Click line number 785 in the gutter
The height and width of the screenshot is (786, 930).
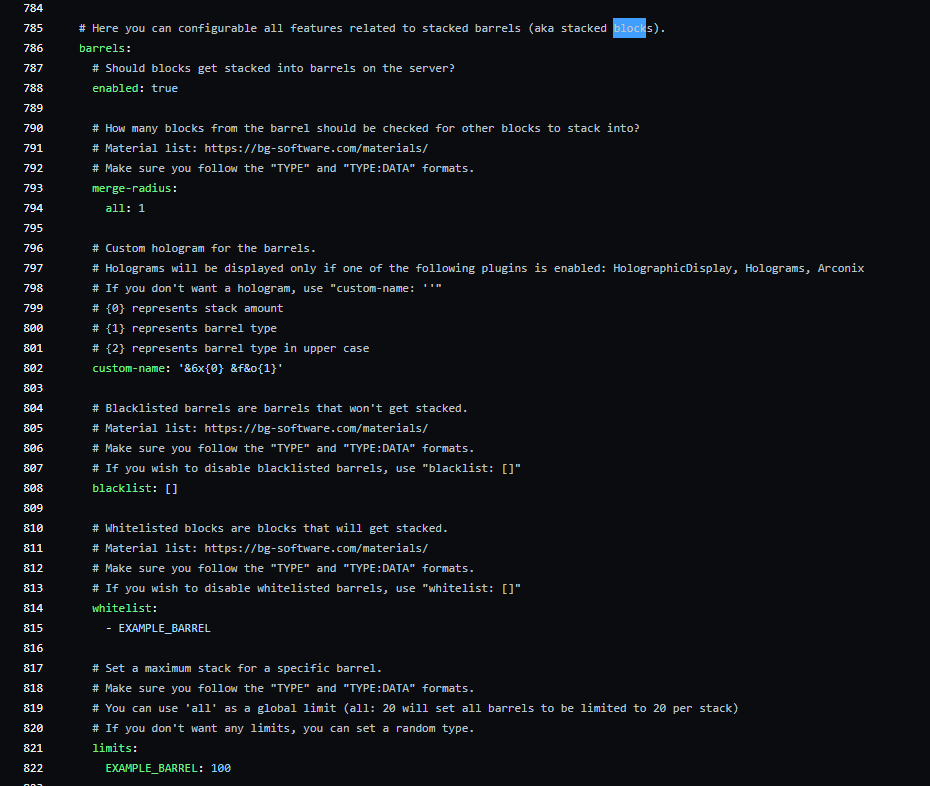point(32,28)
